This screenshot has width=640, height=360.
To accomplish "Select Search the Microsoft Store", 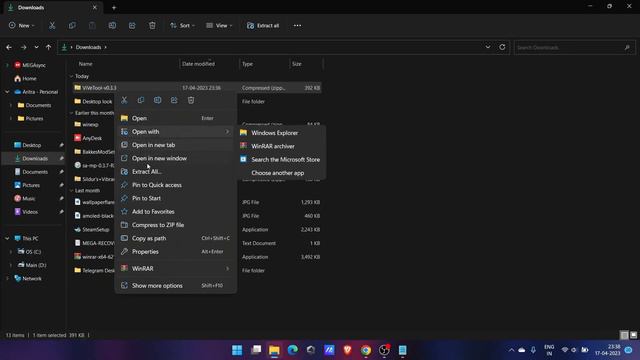I will [281, 160].
